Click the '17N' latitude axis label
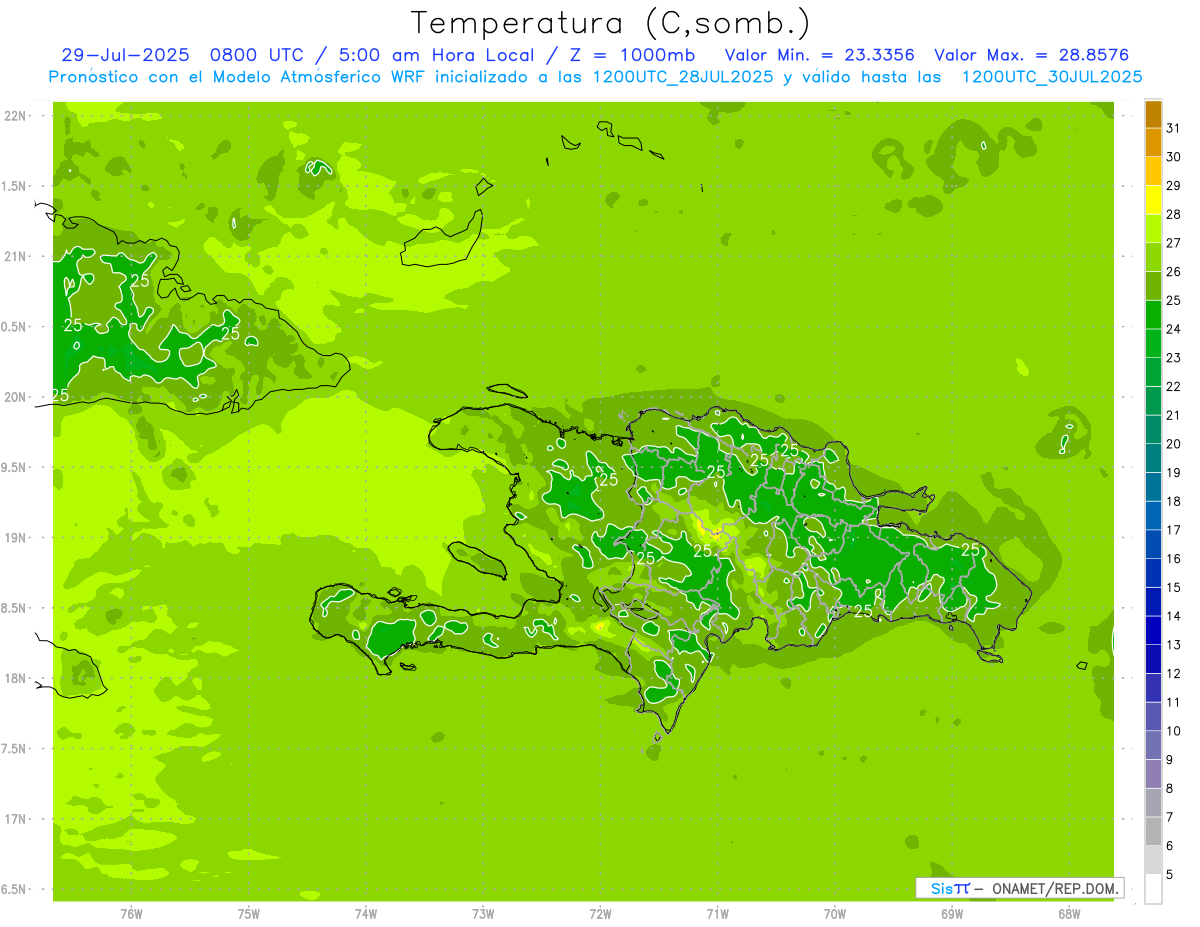 16,819
